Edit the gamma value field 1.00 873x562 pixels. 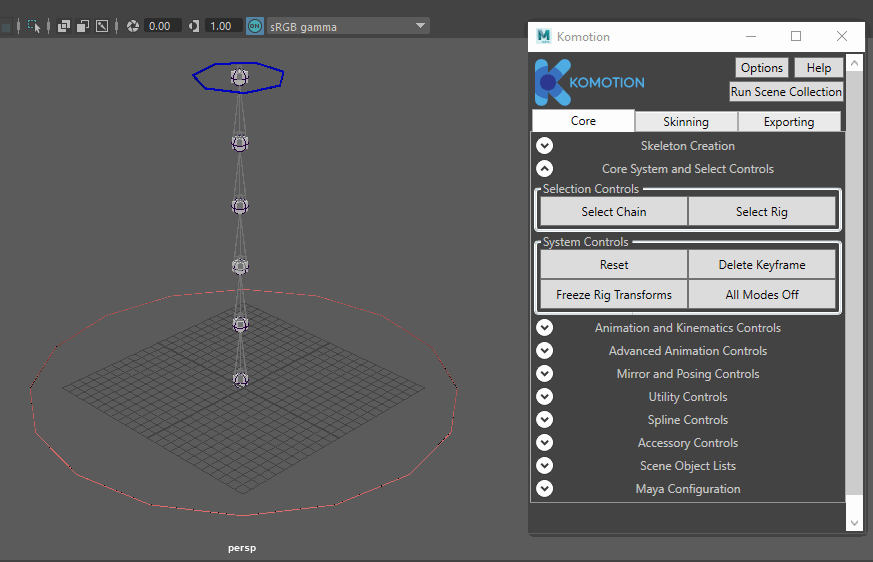pyautogui.click(x=223, y=26)
